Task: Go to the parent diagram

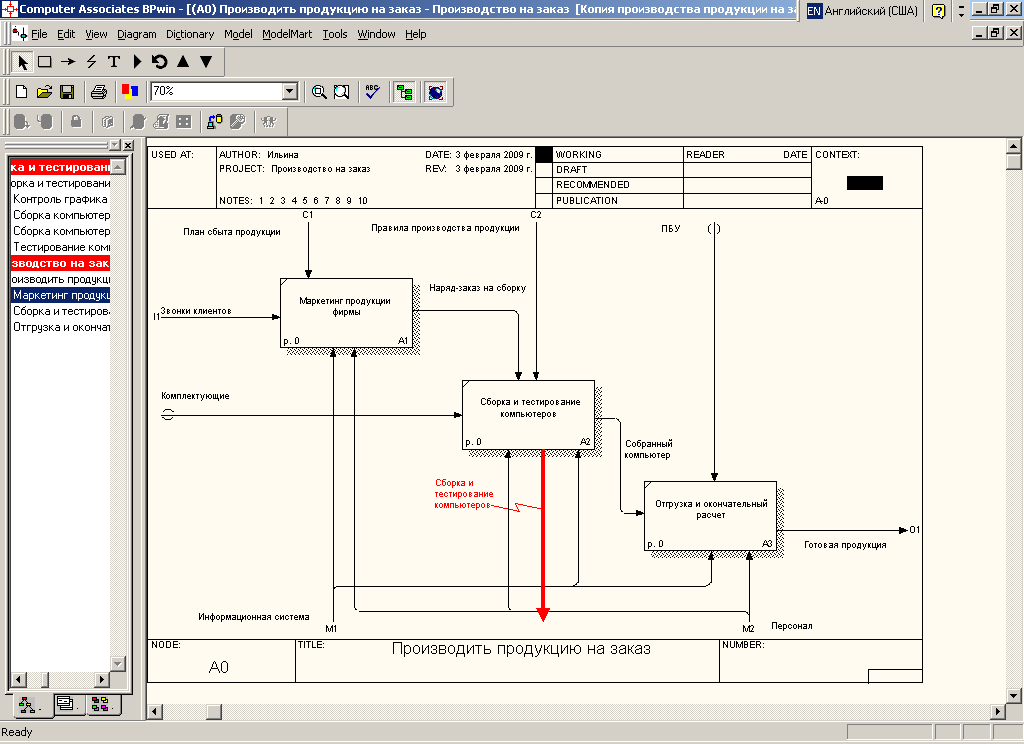Action: point(183,62)
